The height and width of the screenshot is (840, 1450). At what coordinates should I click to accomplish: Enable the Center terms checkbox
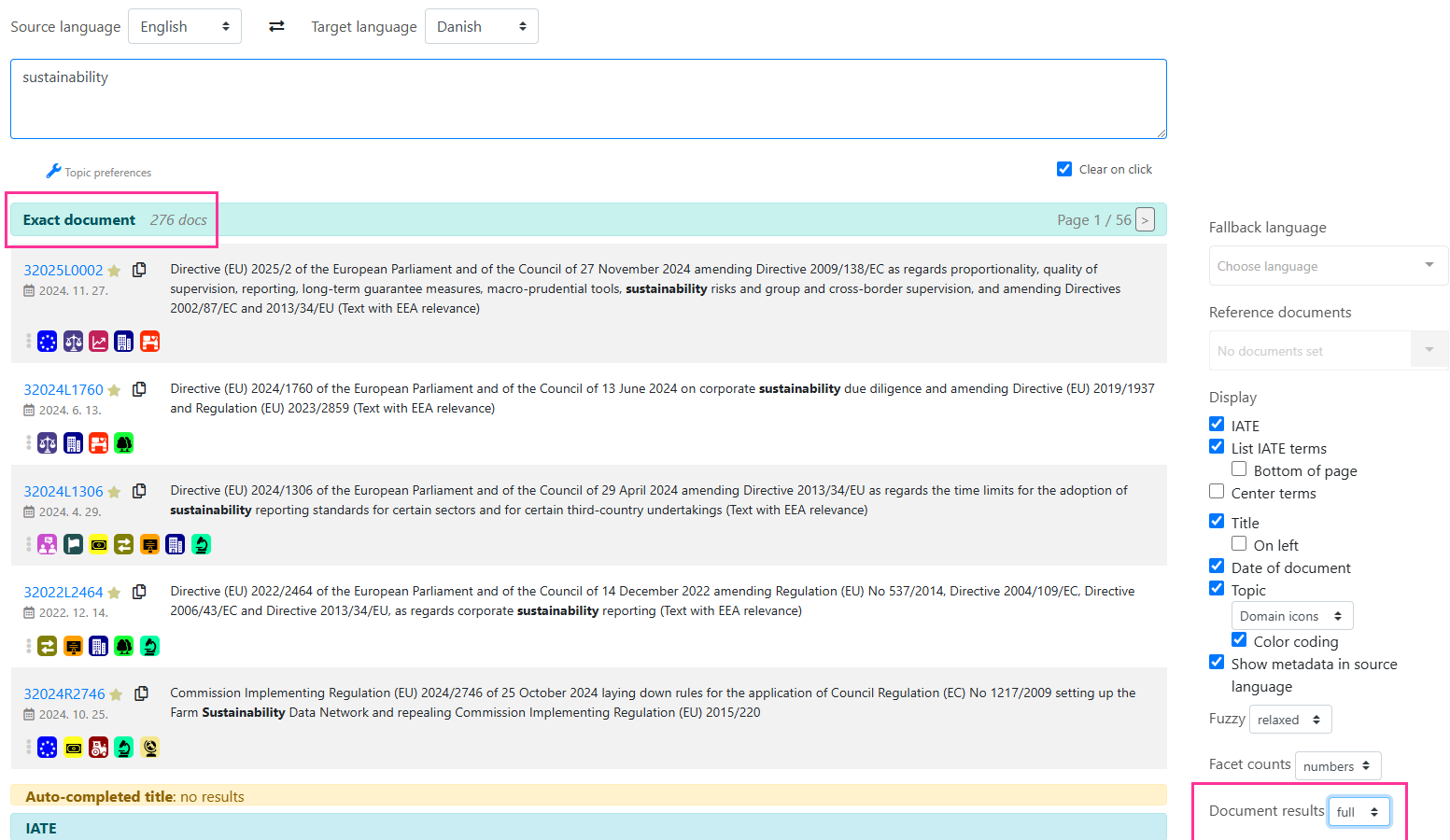1217,492
